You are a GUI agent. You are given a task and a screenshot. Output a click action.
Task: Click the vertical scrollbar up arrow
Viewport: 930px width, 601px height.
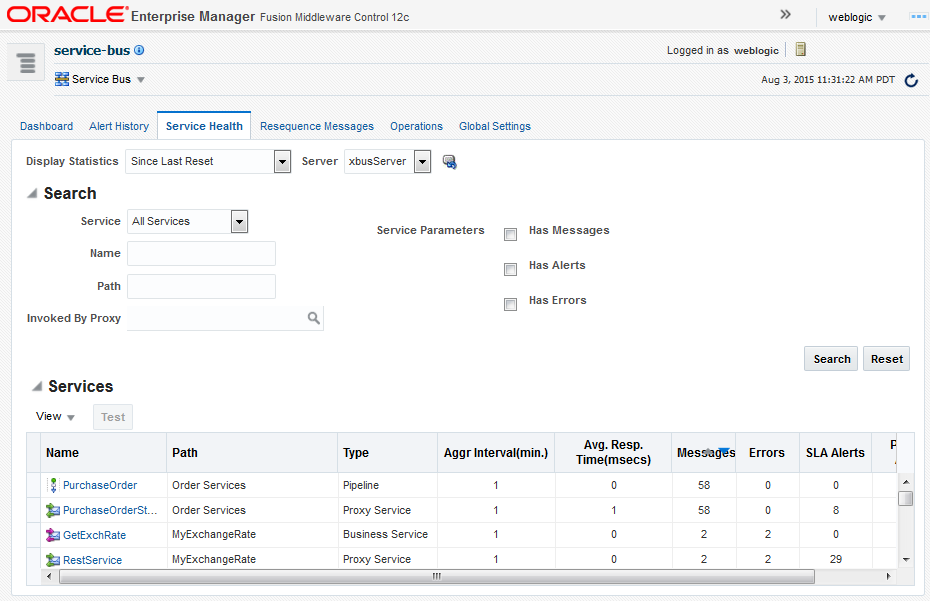coord(906,481)
